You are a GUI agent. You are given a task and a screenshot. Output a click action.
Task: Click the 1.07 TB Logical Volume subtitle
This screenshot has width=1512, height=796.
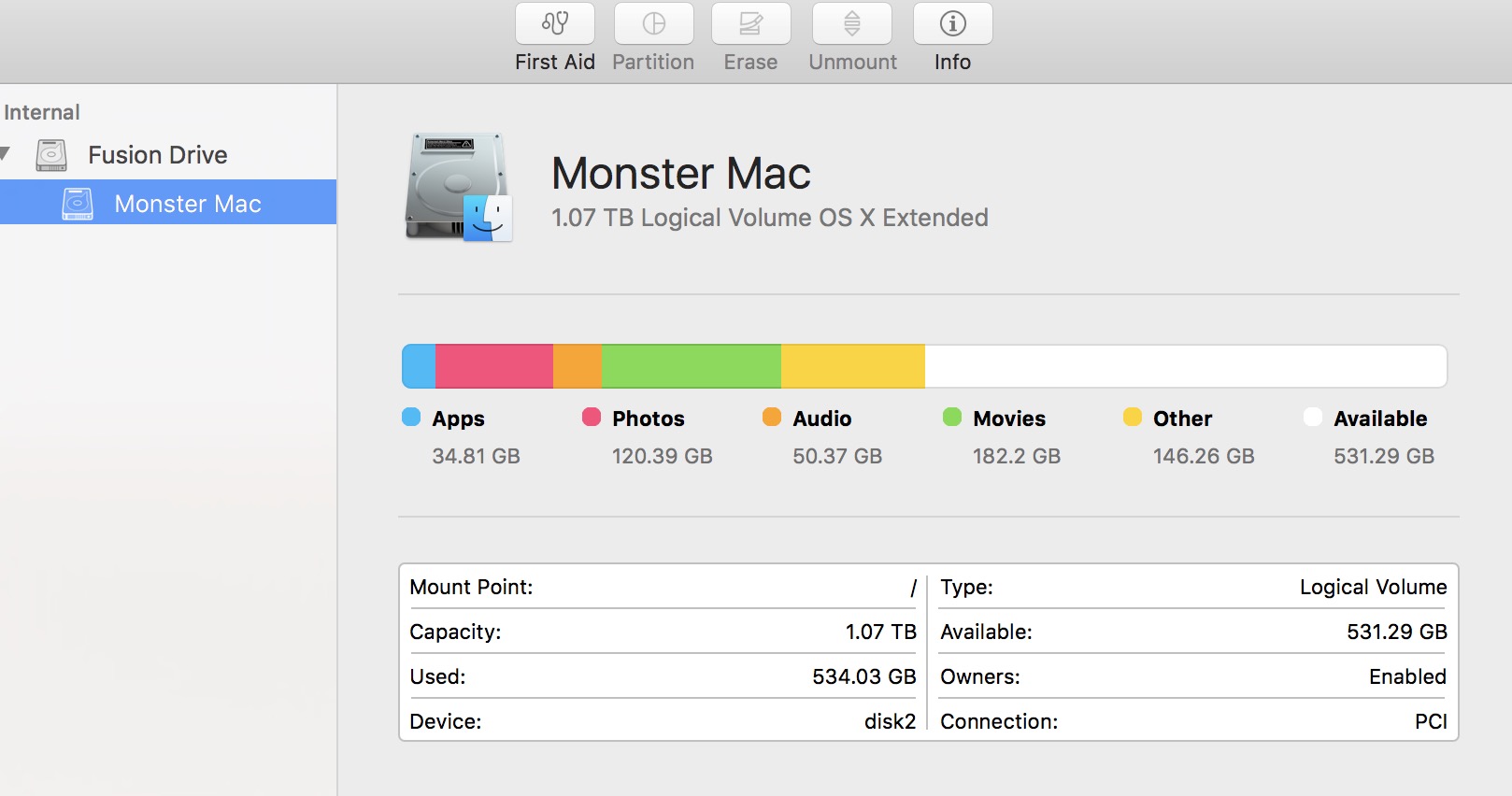(x=770, y=218)
